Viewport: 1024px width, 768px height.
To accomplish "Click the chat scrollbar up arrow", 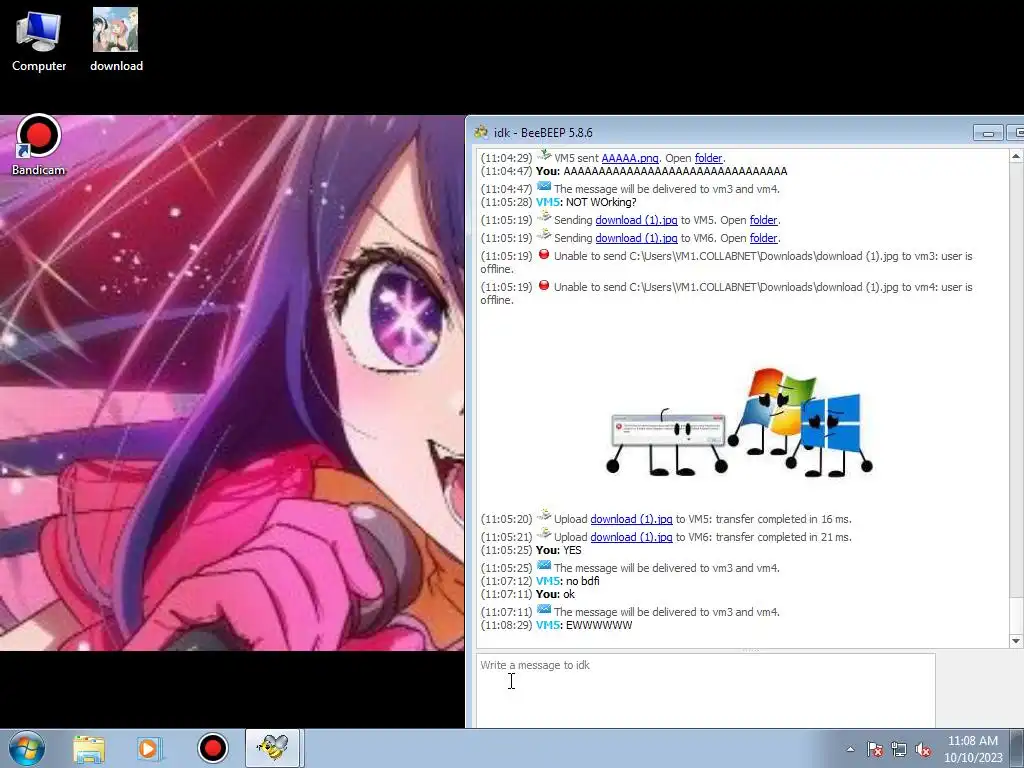I will point(1016,156).
